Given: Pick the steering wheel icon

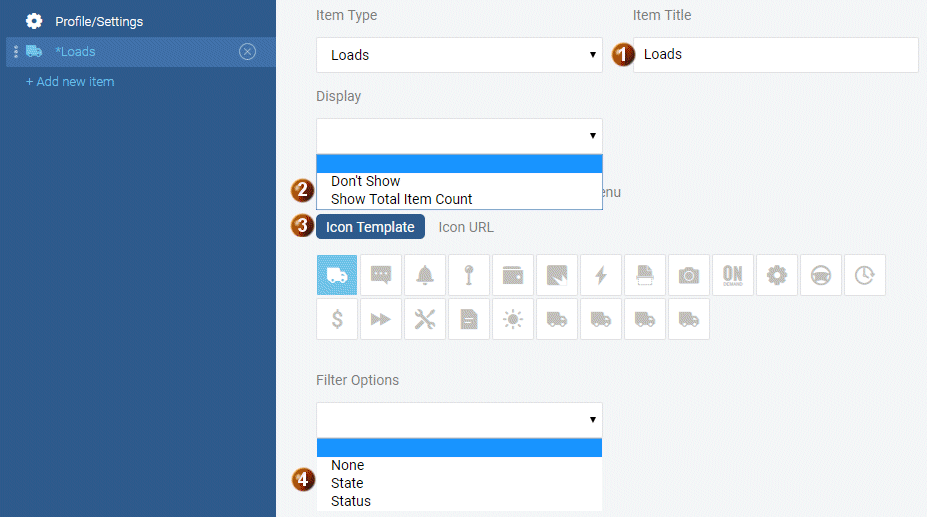Looking at the screenshot, I should (x=821, y=275).
